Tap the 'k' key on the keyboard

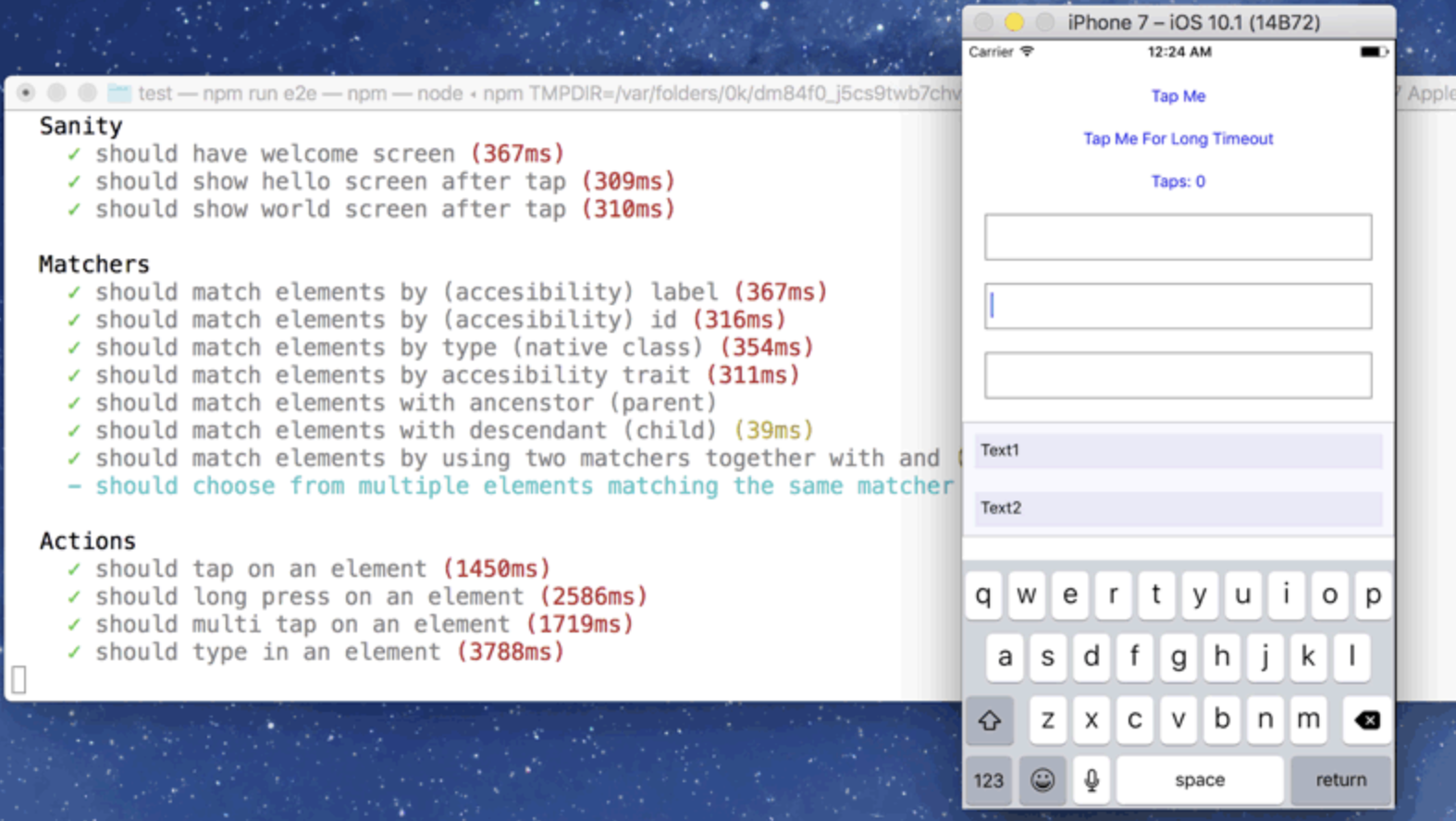pyautogui.click(x=1308, y=657)
